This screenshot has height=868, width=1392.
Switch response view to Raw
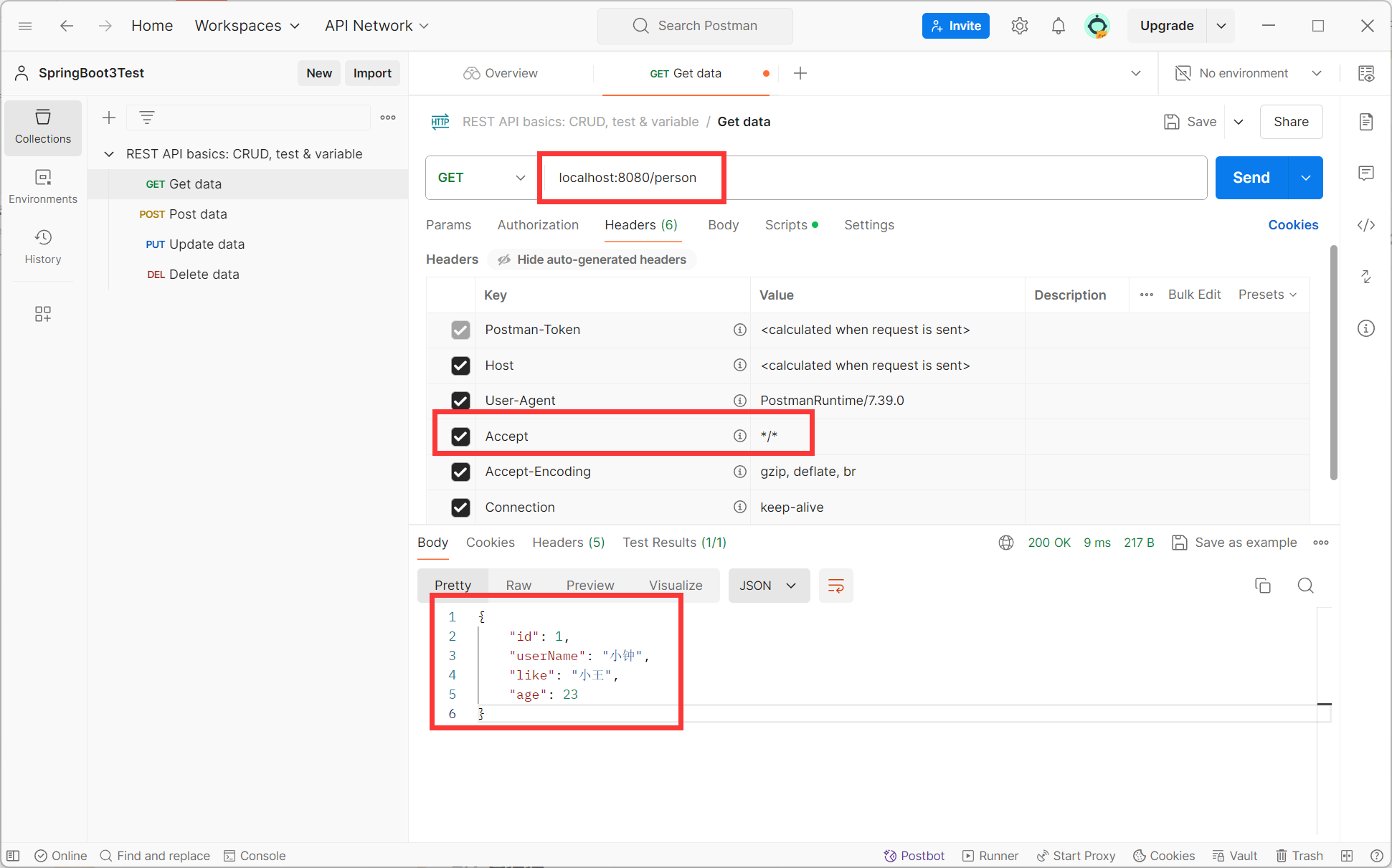coord(519,586)
